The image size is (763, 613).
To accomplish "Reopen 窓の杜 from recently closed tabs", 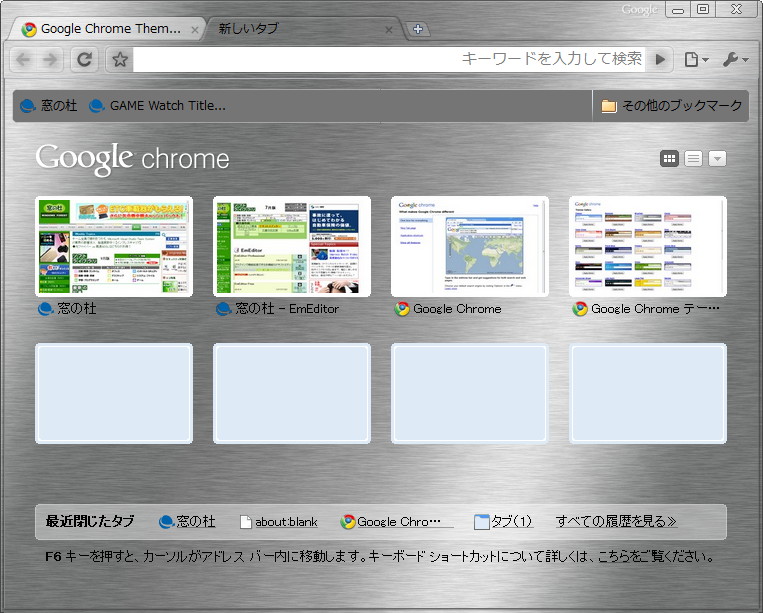I will [187, 522].
